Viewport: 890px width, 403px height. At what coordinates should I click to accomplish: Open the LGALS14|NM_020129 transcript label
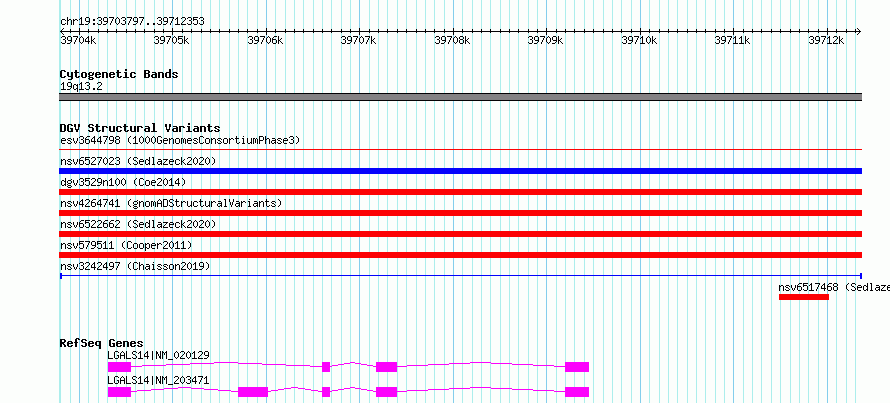(158, 355)
